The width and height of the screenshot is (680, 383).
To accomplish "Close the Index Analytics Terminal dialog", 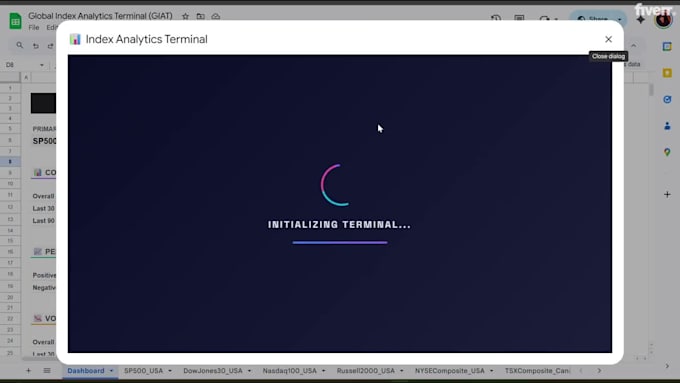I will [x=608, y=39].
